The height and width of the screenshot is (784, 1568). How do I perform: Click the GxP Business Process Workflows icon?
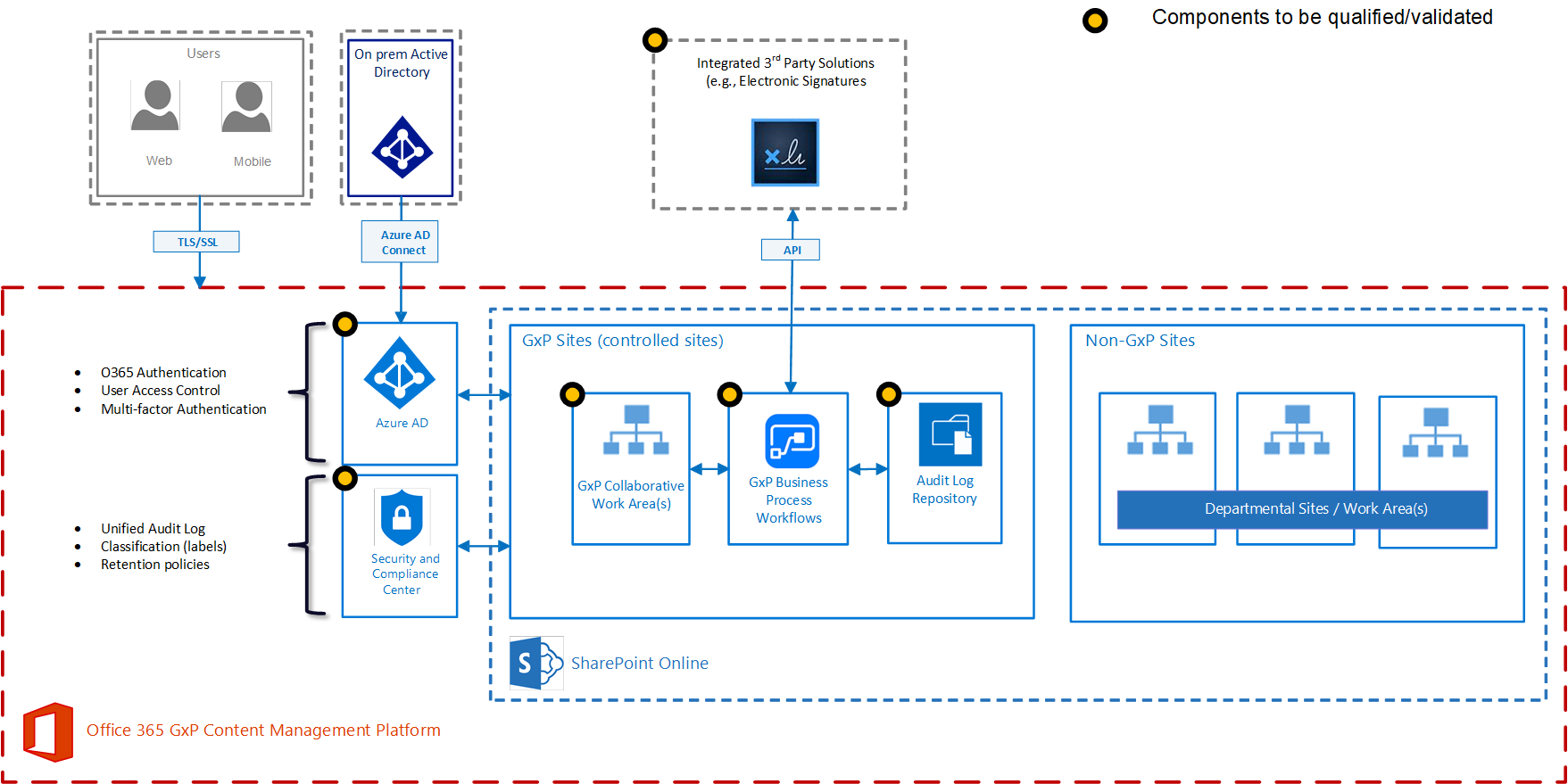click(792, 441)
